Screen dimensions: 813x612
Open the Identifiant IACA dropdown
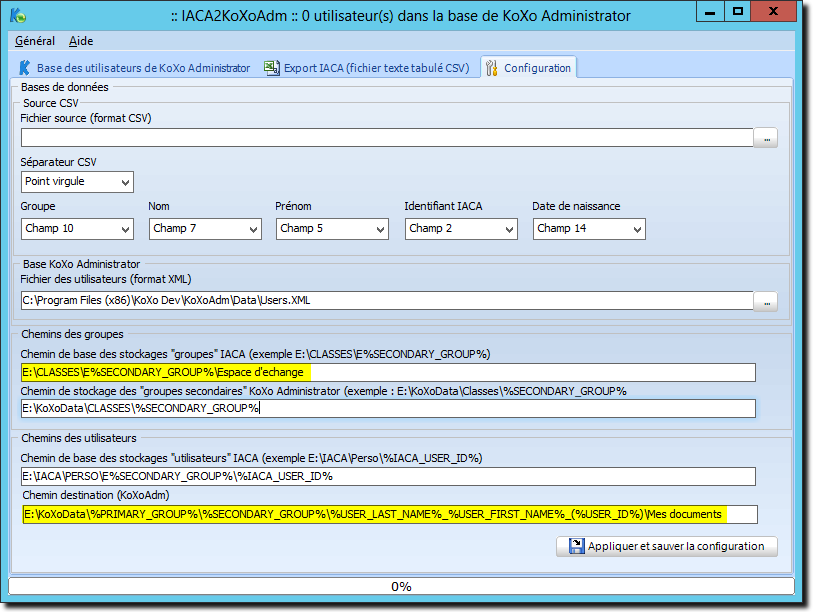(461, 229)
